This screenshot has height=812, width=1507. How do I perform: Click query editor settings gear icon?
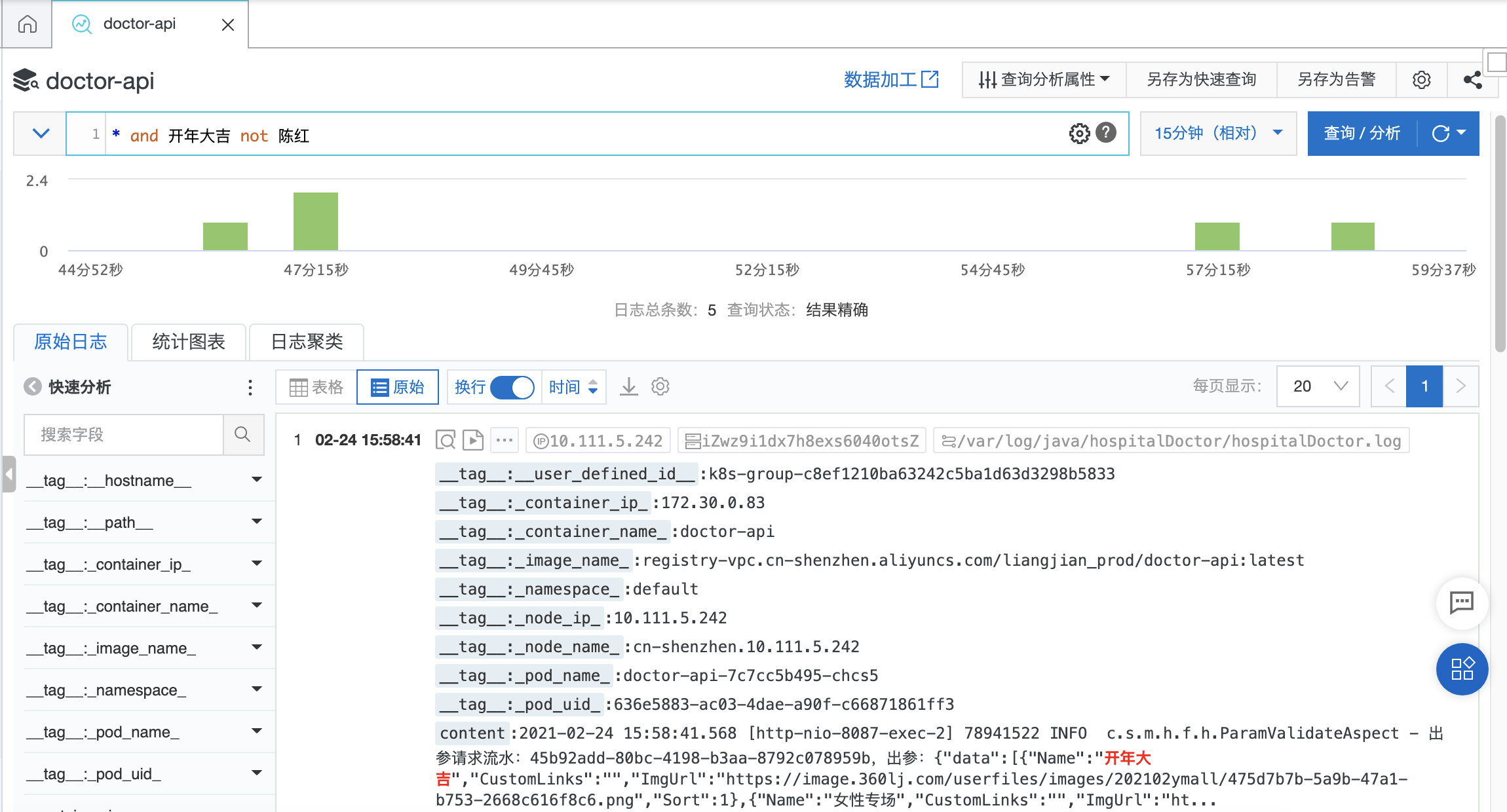(x=1079, y=134)
